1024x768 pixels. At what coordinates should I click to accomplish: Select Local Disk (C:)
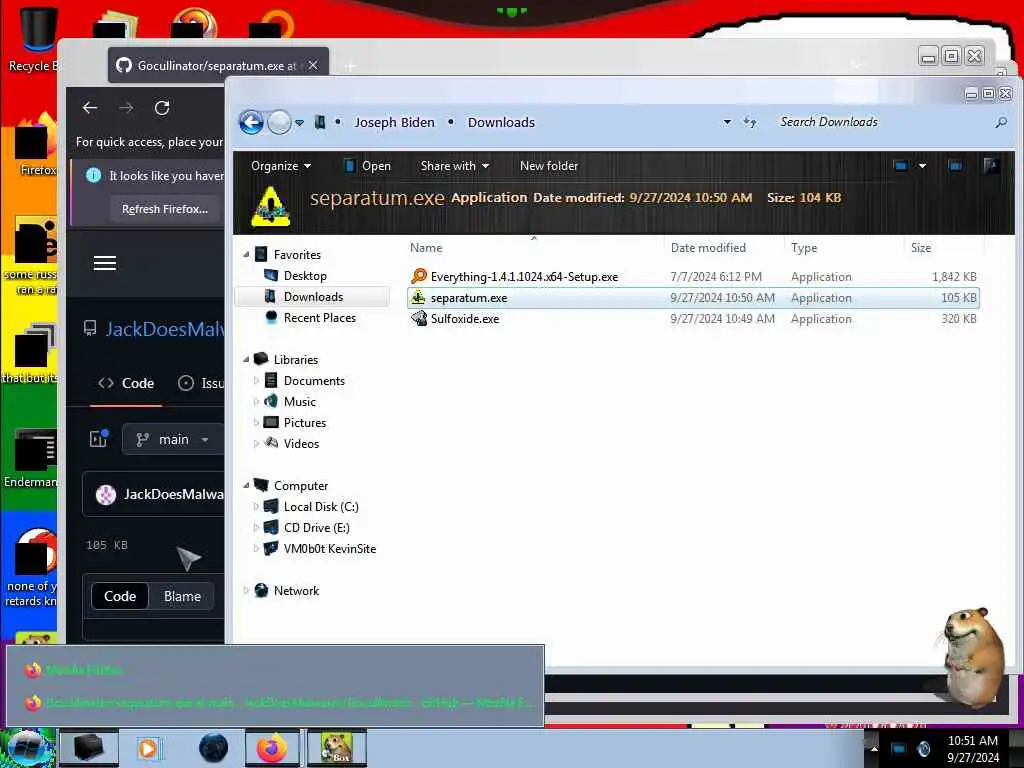click(x=321, y=507)
